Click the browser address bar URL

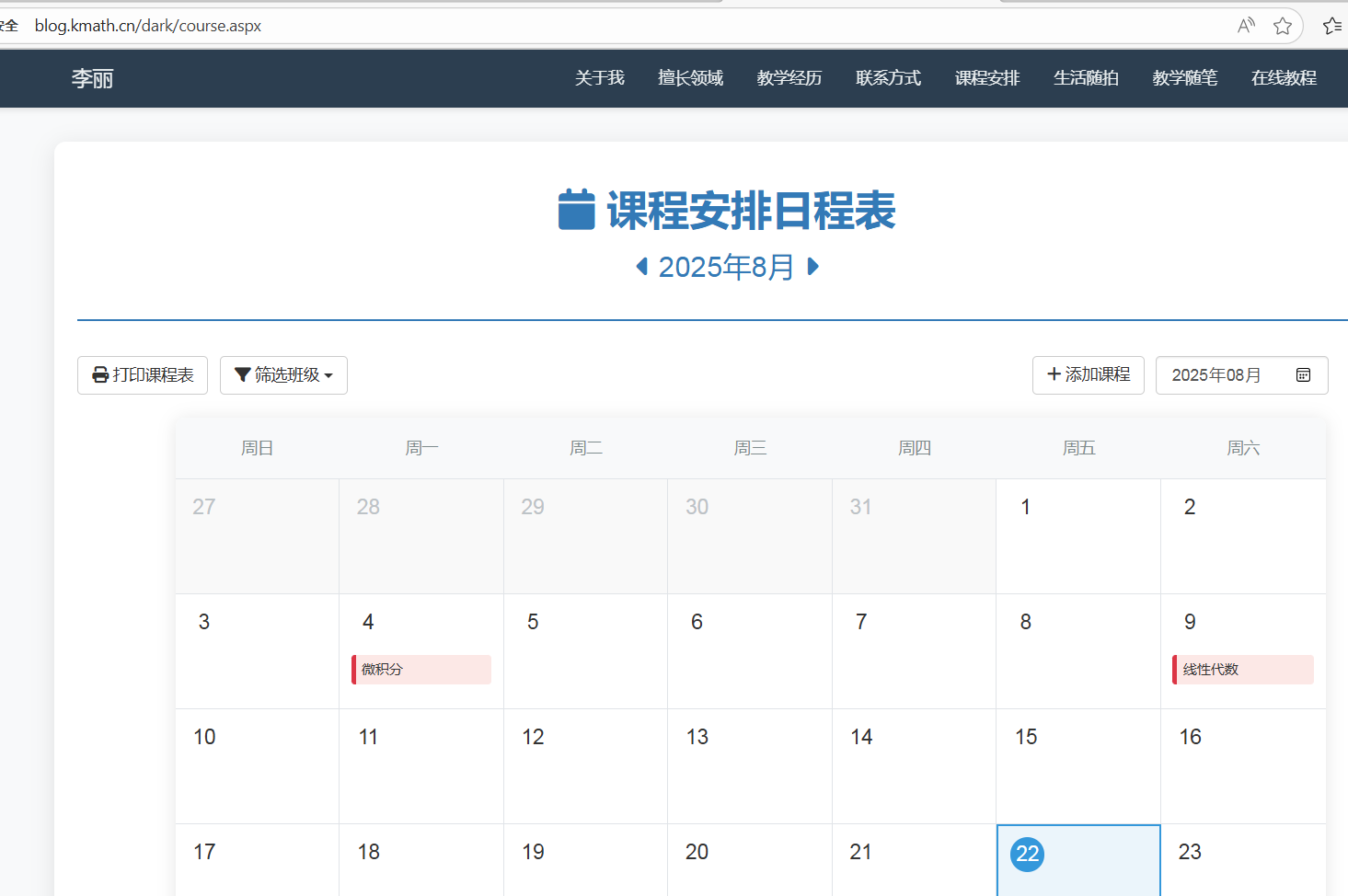point(148,26)
